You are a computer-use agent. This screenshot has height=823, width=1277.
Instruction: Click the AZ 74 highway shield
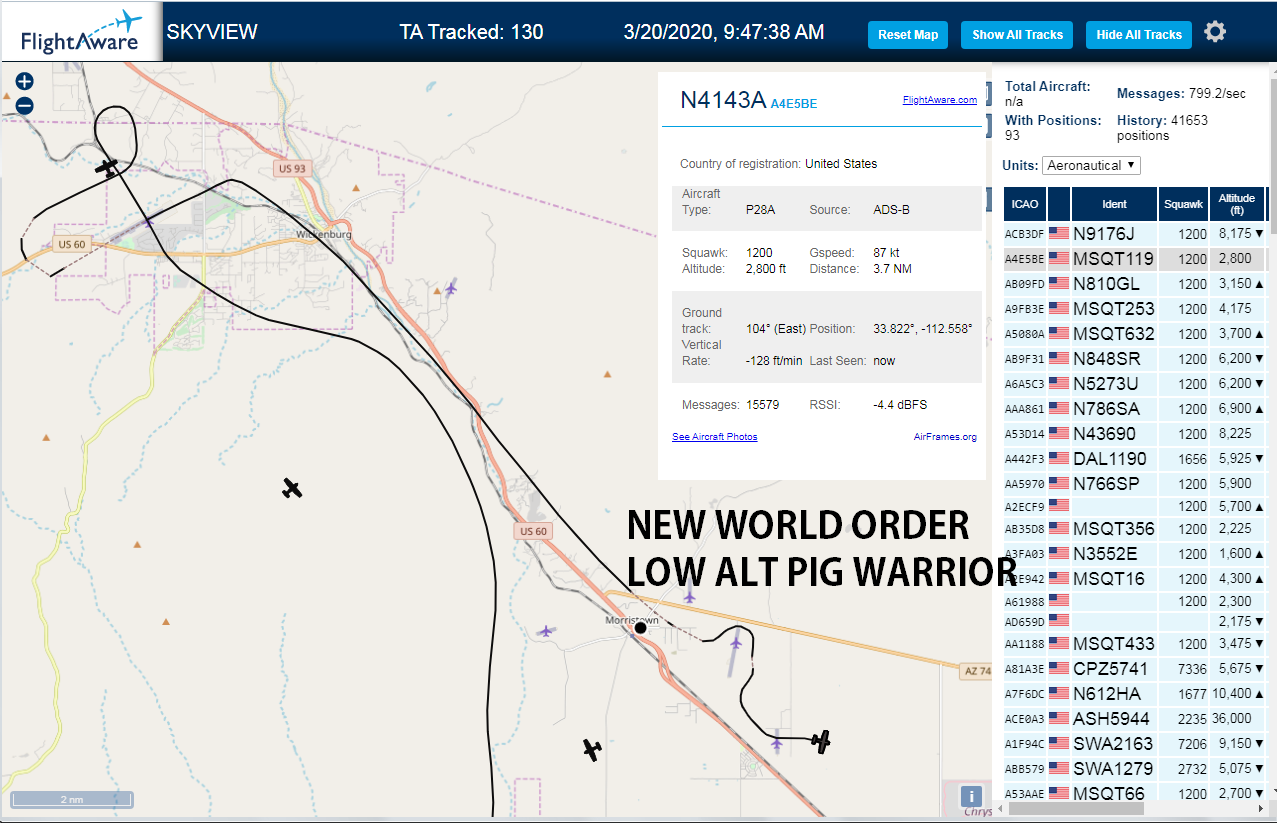point(977,672)
